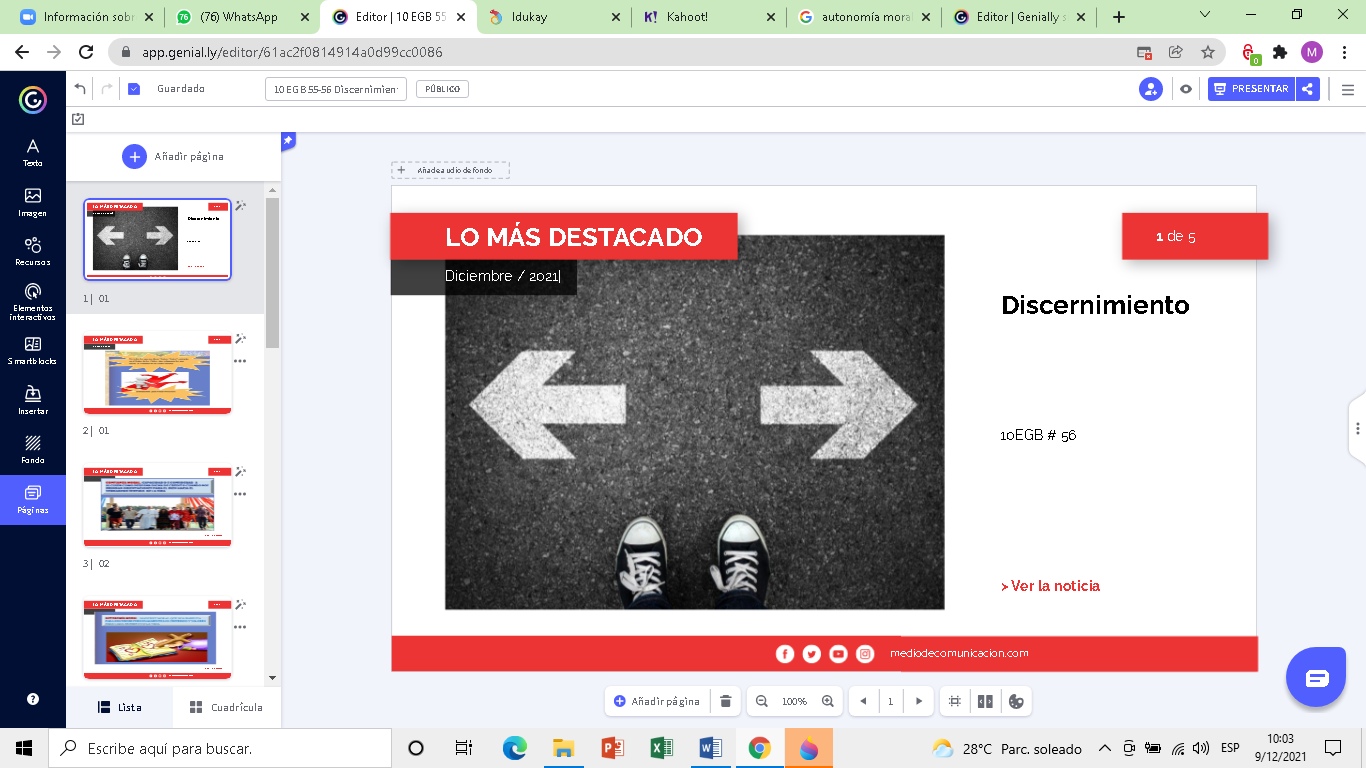The width and height of the screenshot is (1366, 768).
Task: Click the undo arrow icon
Action: 80,89
